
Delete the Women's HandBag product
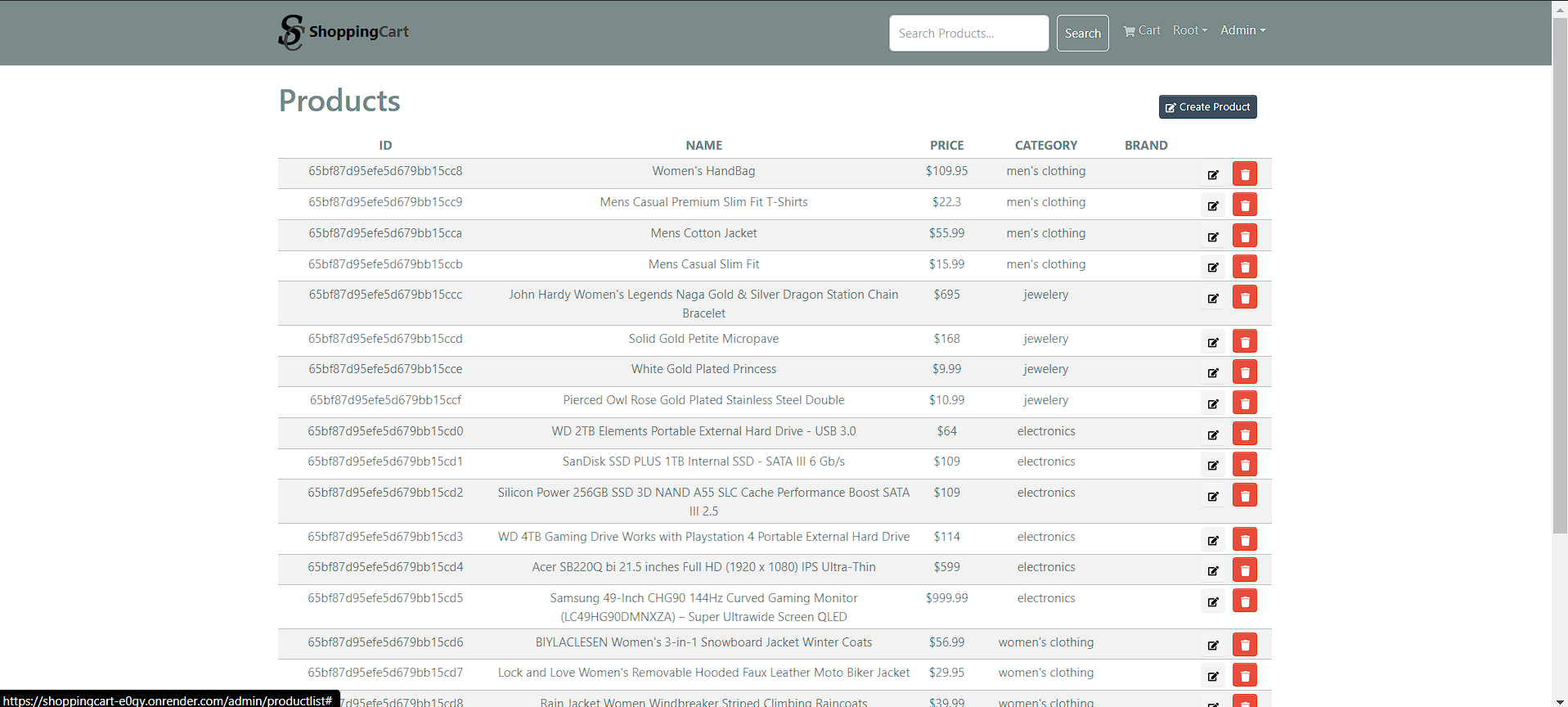[1244, 174]
